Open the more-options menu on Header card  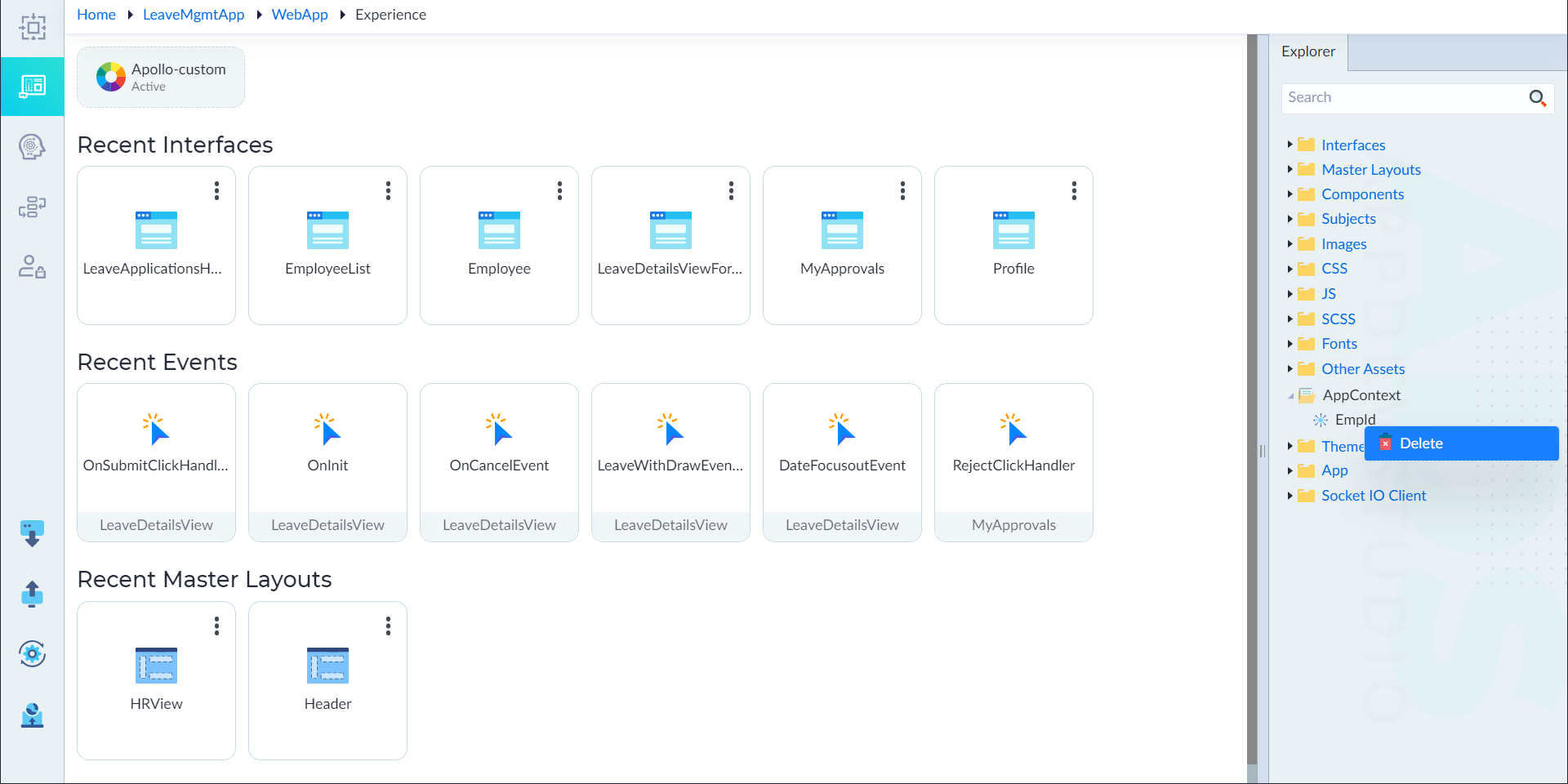coord(388,626)
